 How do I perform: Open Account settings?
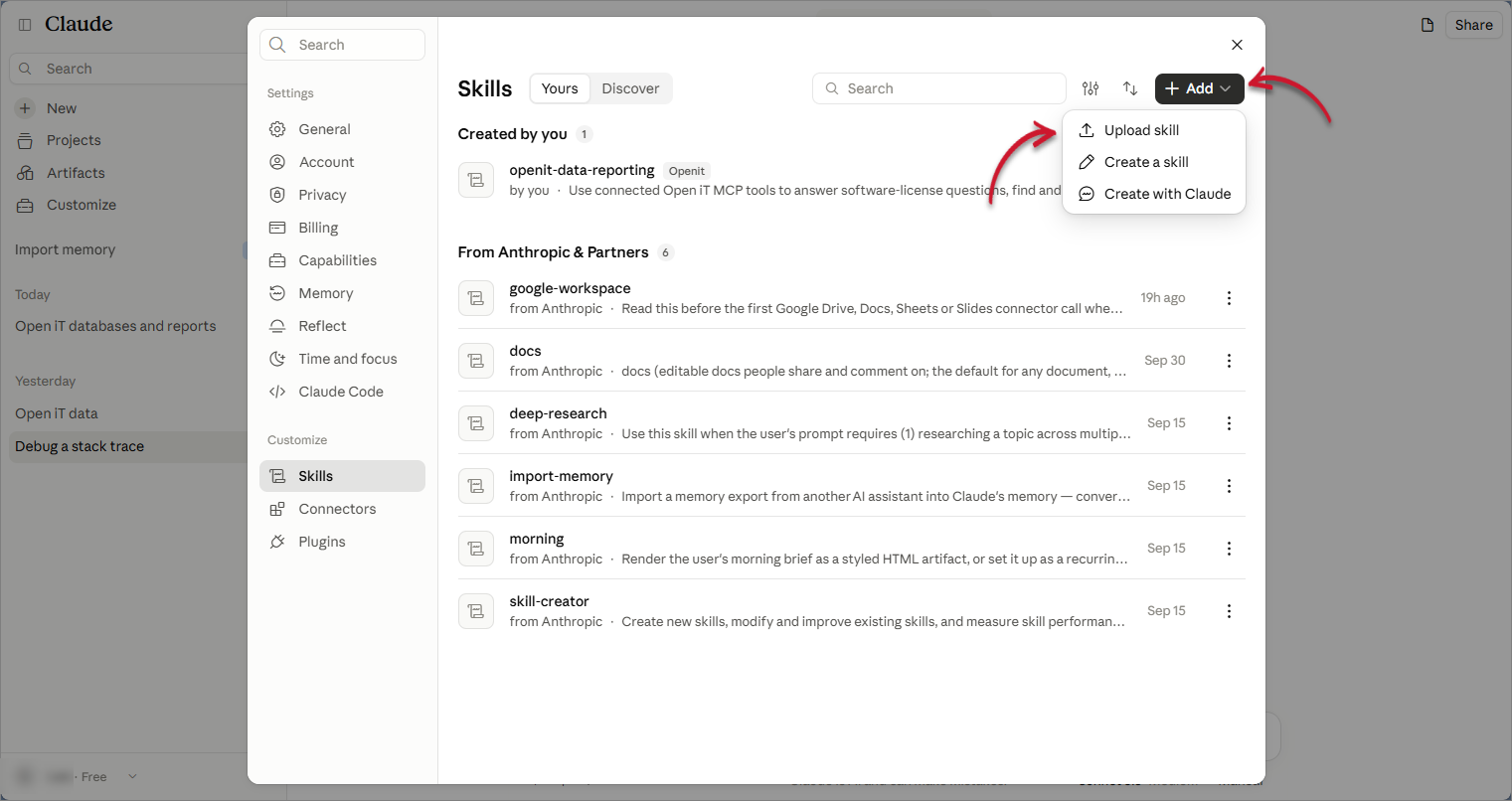[342, 162]
